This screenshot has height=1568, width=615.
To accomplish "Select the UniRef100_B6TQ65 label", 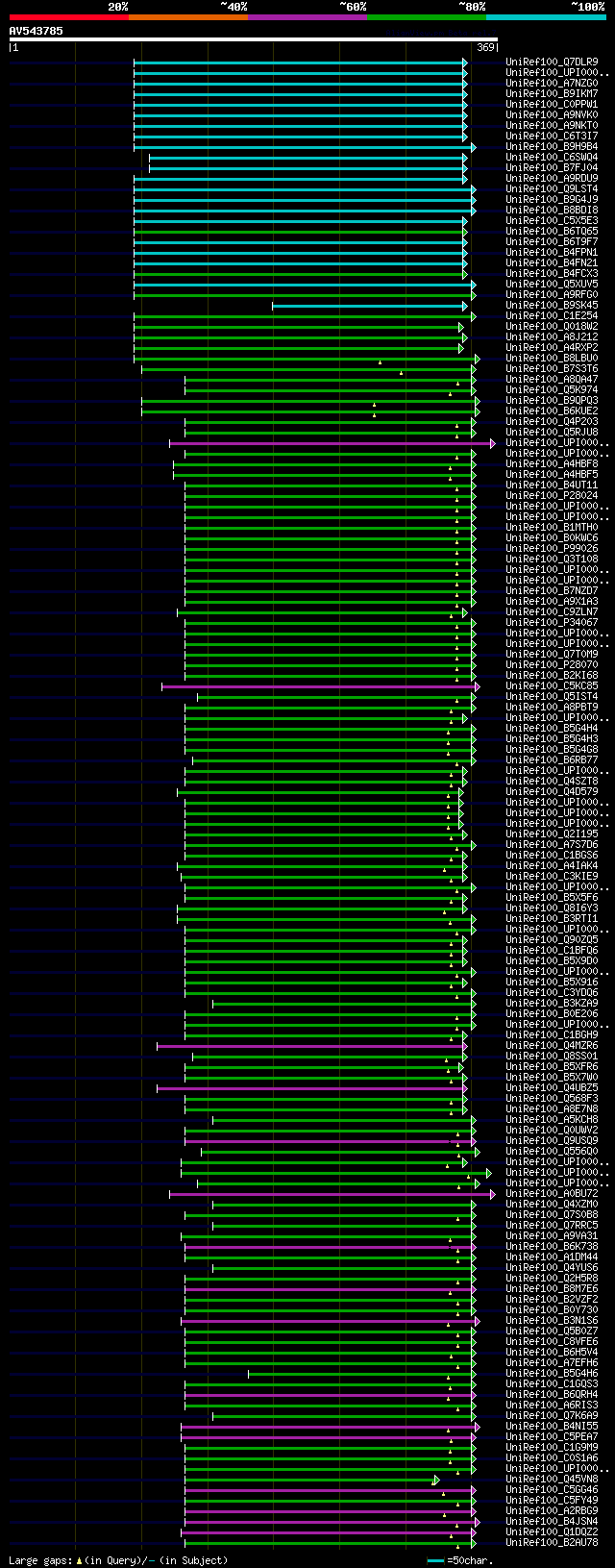I will pos(552,232).
